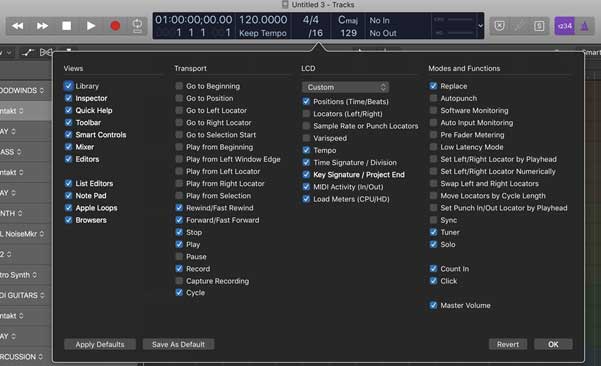Start playback with the Play button
The width and height of the screenshot is (601, 366).
(x=91, y=26)
